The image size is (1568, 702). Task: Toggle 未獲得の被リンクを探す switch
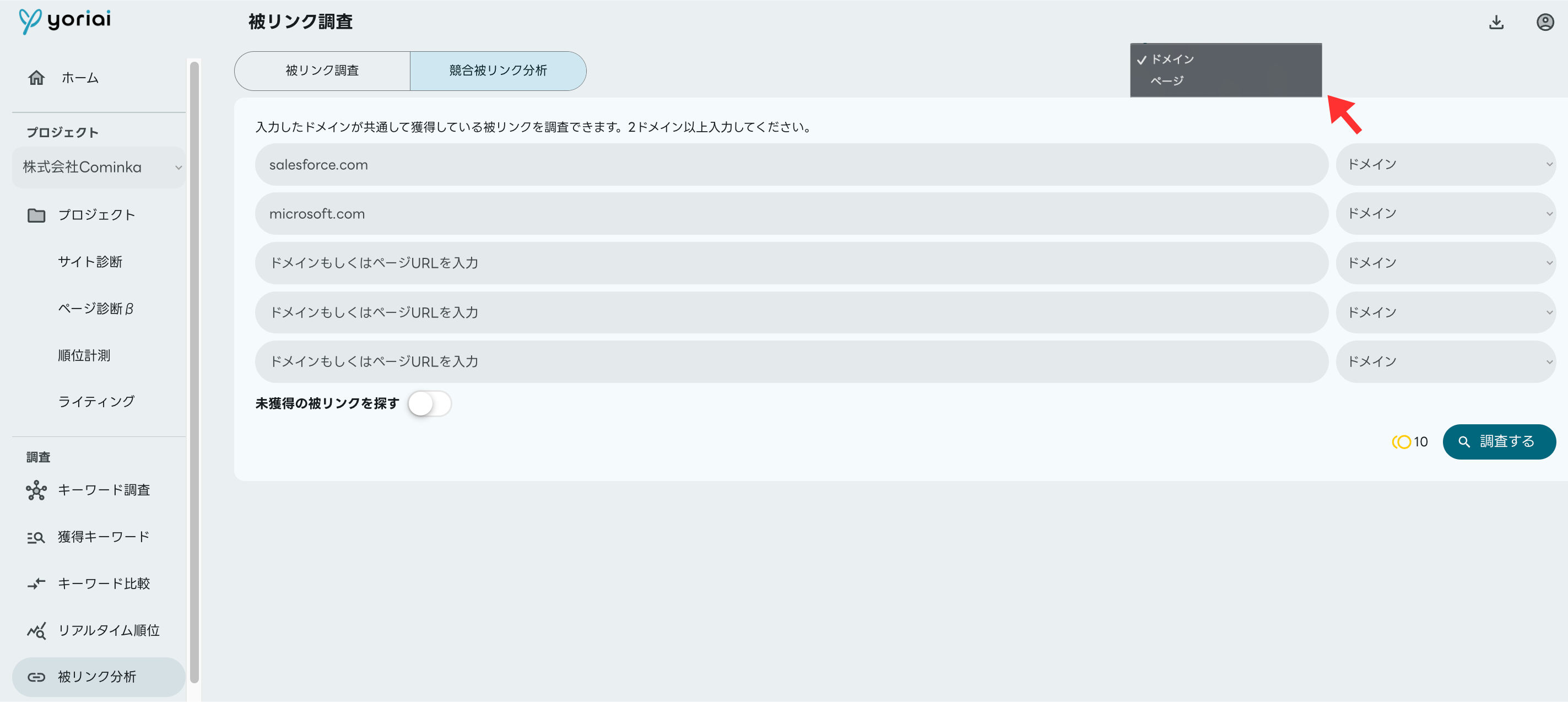click(430, 404)
